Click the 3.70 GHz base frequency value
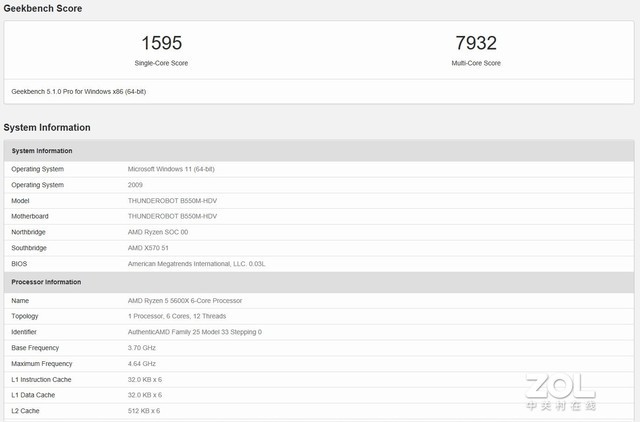Screen dimensions: 640x422 (142, 348)
